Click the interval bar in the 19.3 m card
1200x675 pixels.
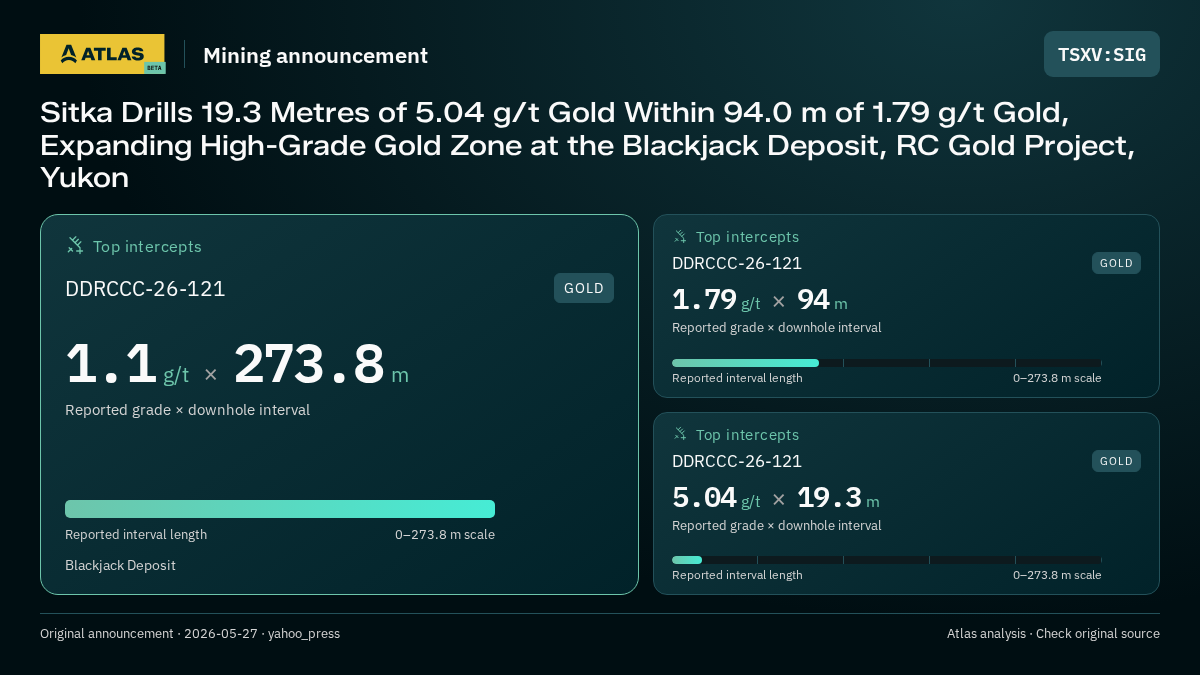point(886,560)
